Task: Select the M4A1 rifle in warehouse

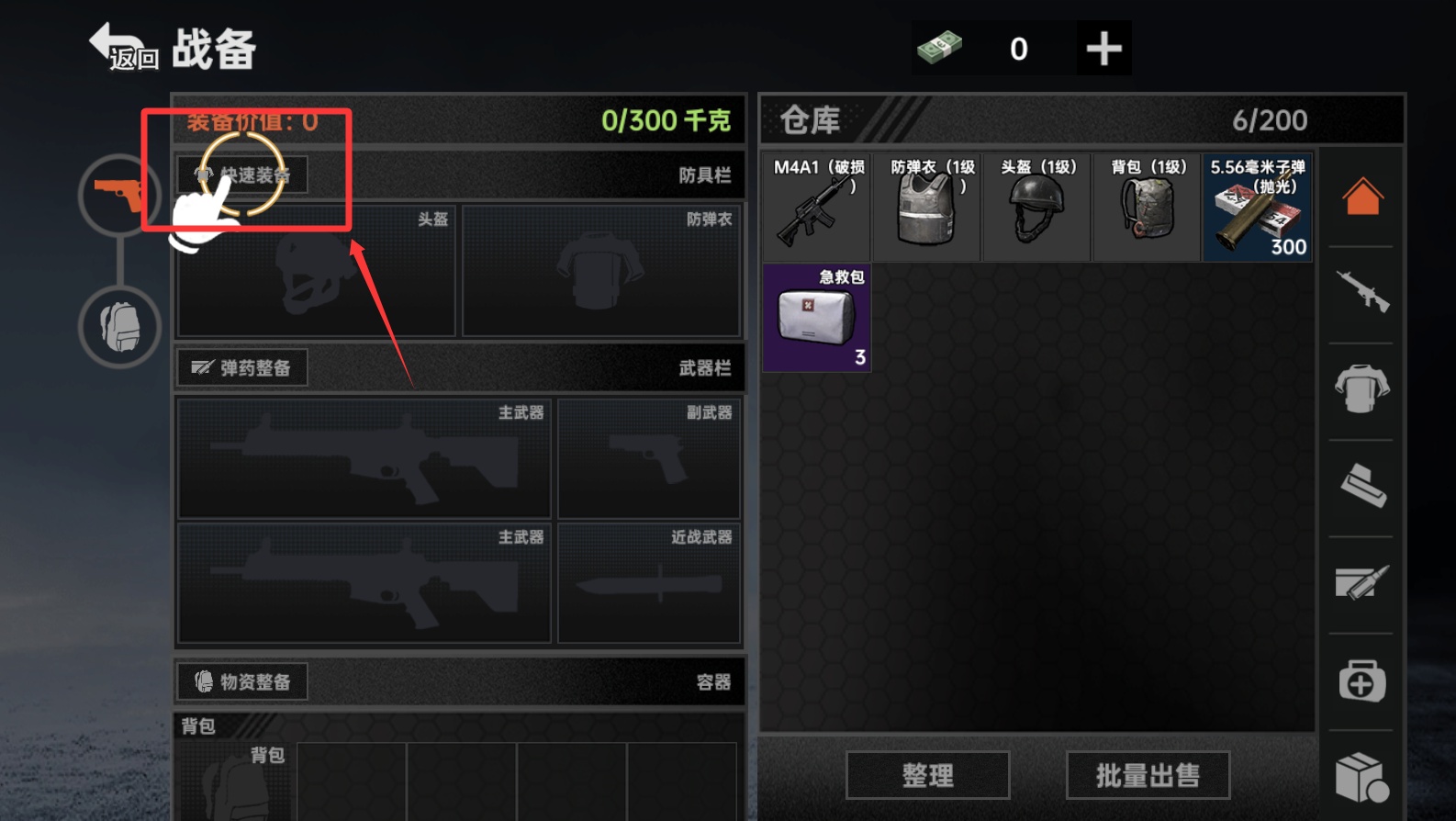Action: click(x=817, y=207)
